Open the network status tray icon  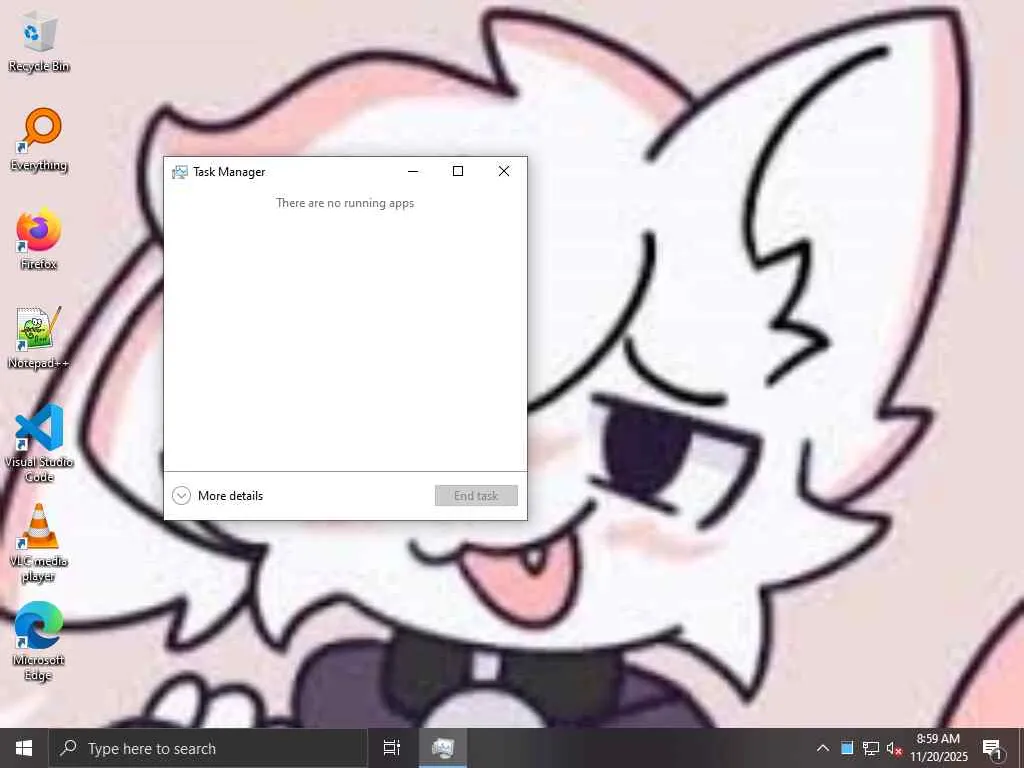pyautogui.click(x=871, y=748)
